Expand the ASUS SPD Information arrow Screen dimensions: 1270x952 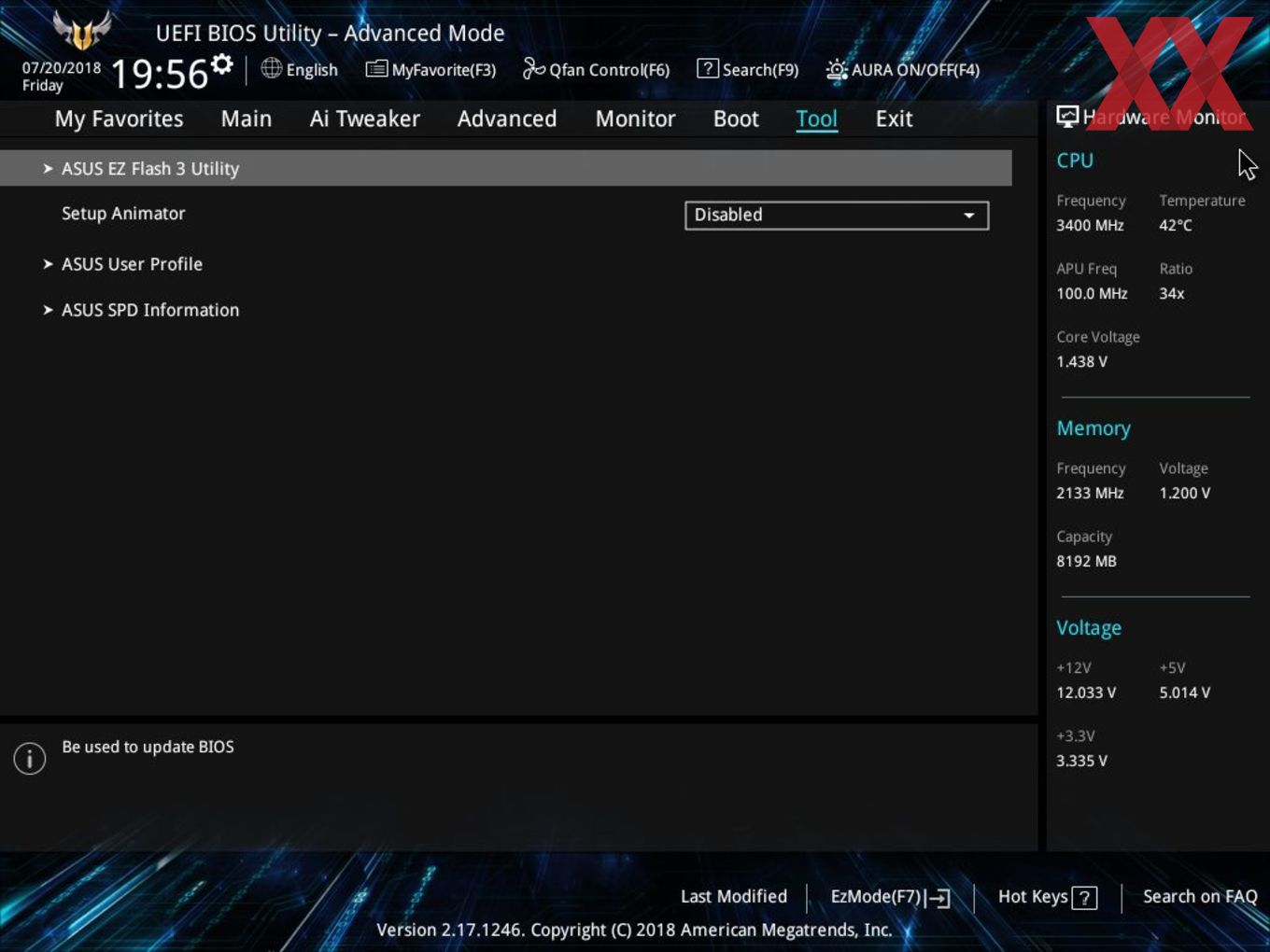tap(48, 310)
